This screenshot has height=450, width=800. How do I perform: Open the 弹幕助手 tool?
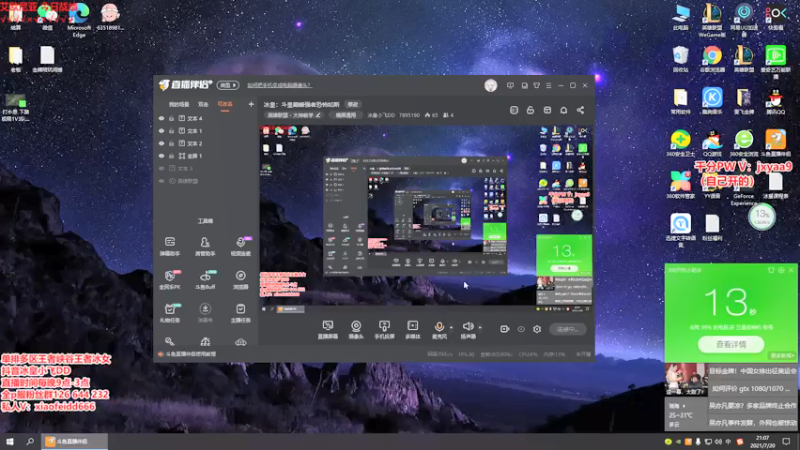coord(170,246)
